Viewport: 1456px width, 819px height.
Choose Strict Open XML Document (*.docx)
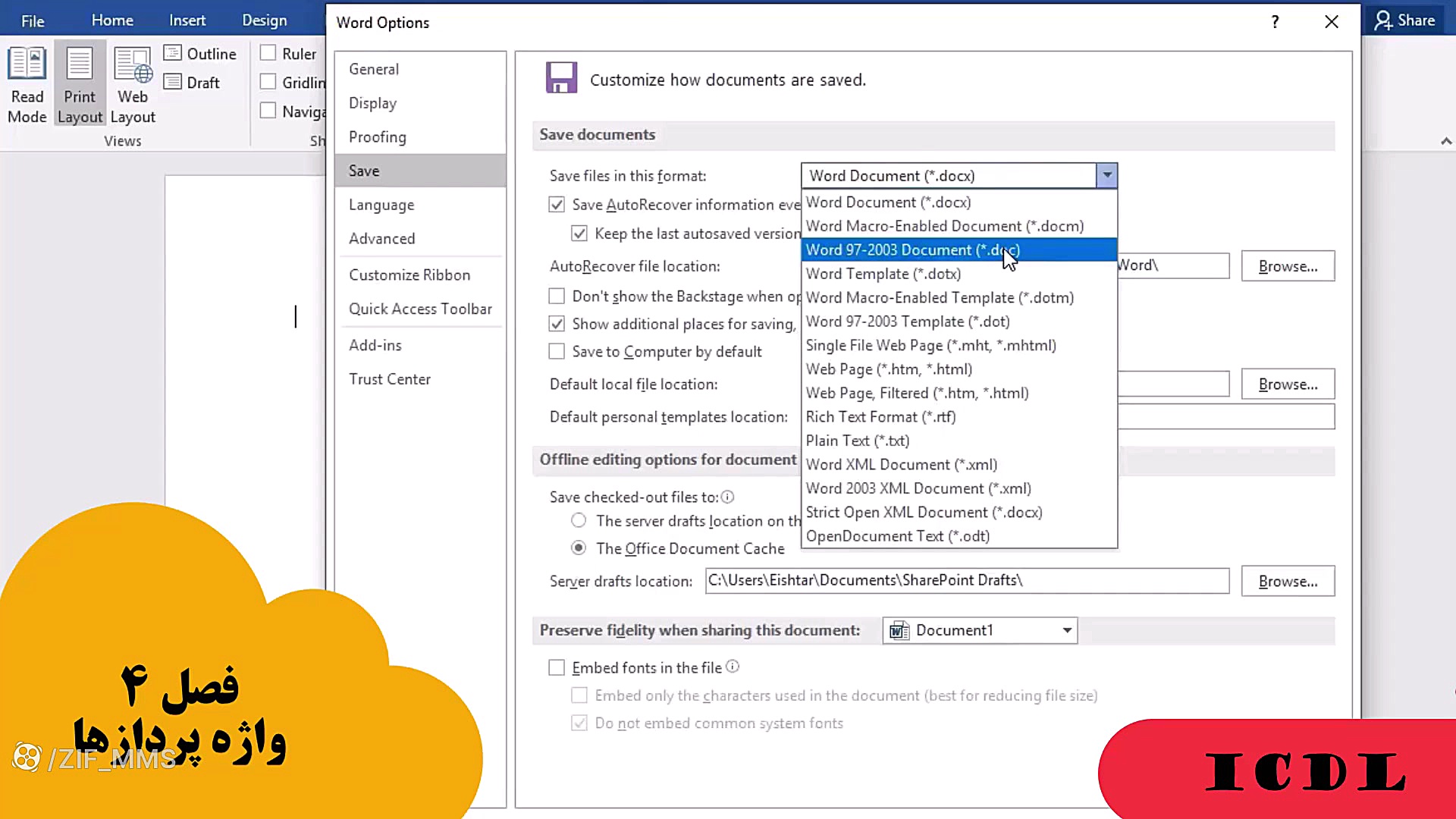tap(959, 513)
